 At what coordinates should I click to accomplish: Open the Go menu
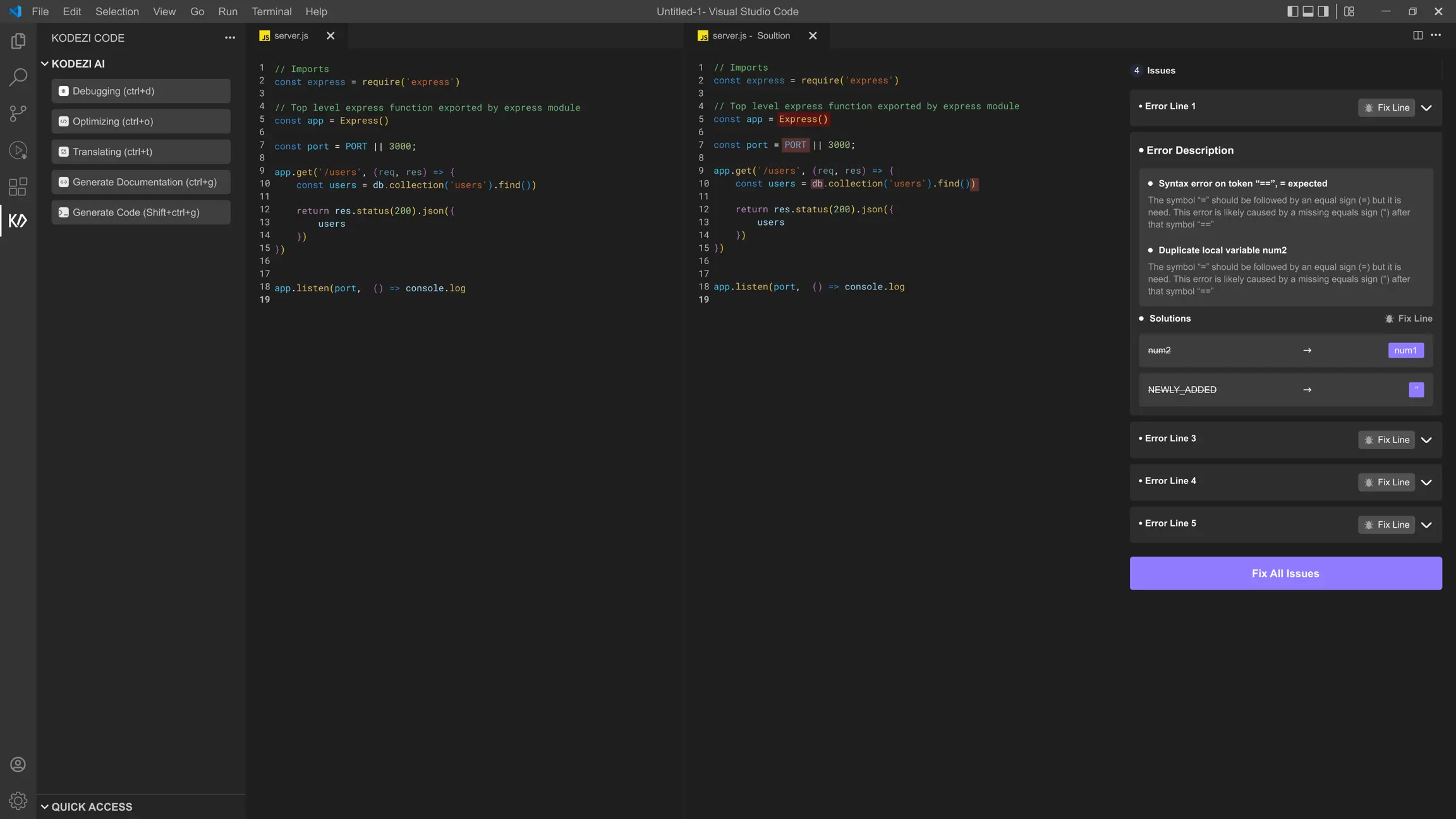197,11
